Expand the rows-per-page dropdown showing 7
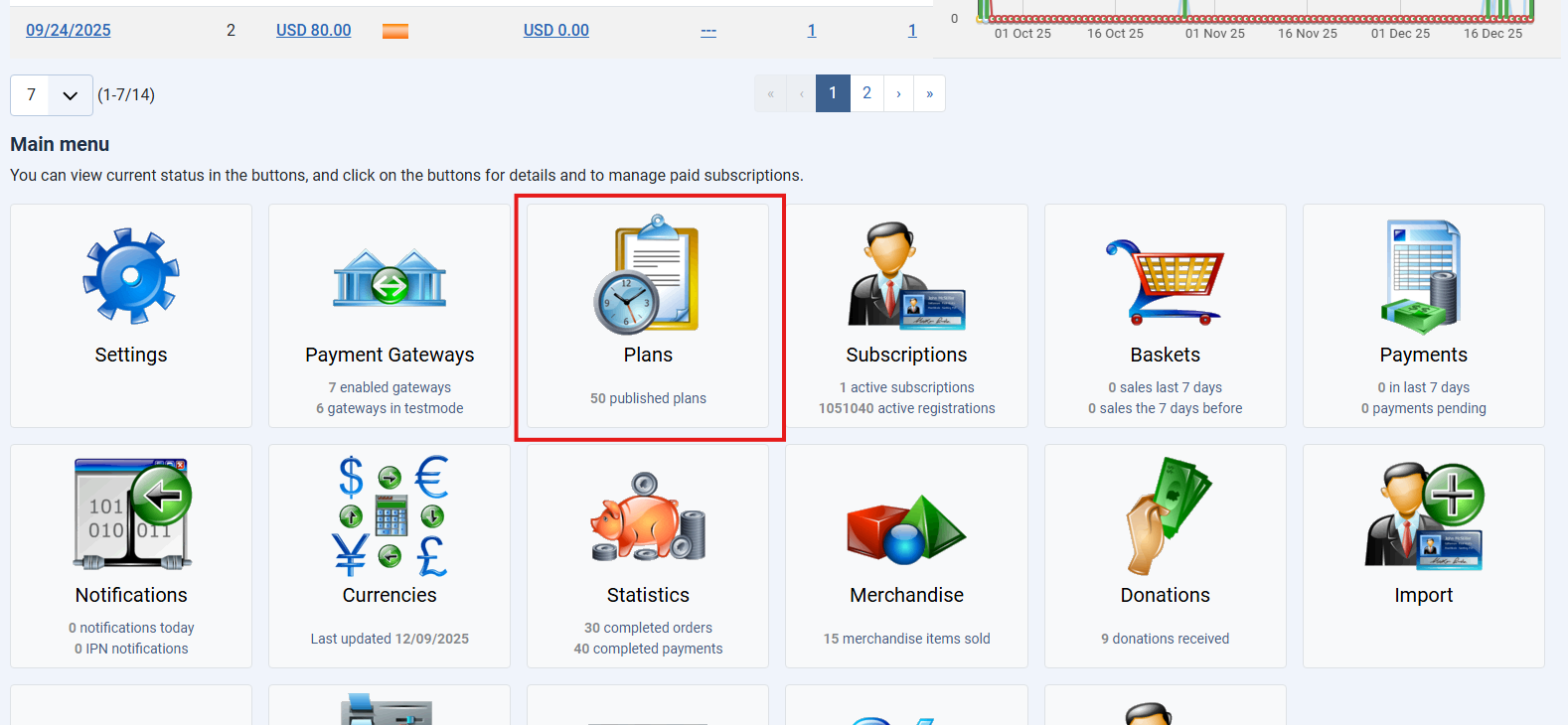The width and height of the screenshot is (1568, 725). 52,95
